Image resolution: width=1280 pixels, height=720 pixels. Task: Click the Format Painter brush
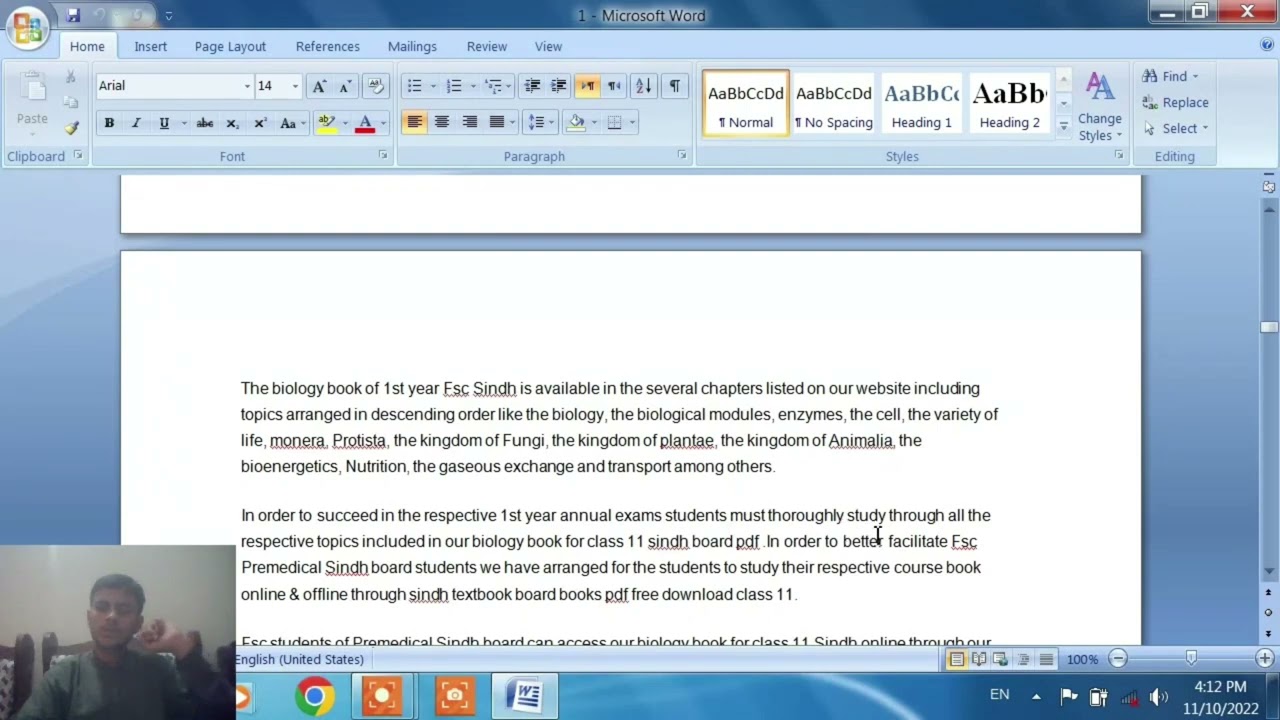coord(71,128)
